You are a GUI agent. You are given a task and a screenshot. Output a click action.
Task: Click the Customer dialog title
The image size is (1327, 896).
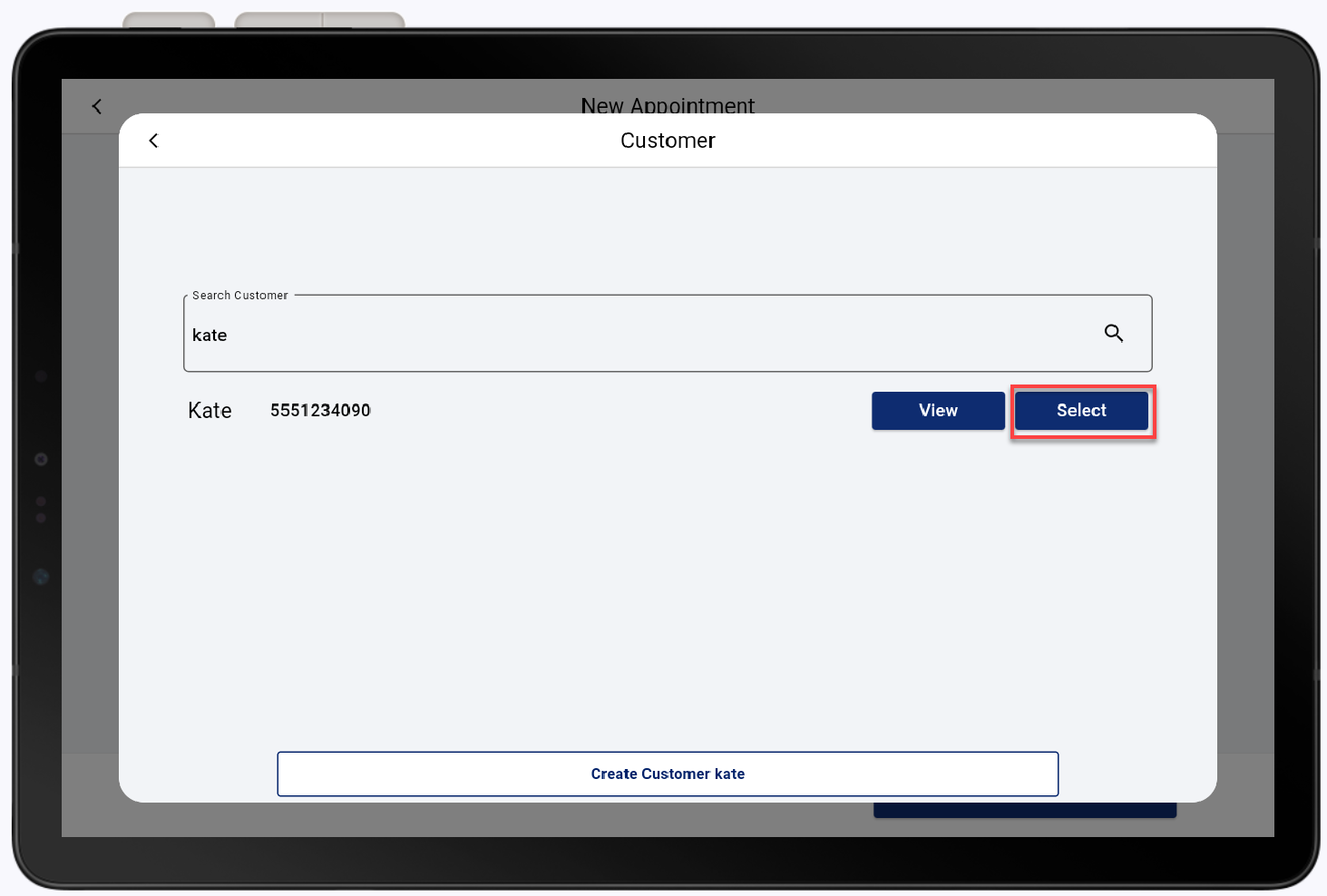pos(668,141)
